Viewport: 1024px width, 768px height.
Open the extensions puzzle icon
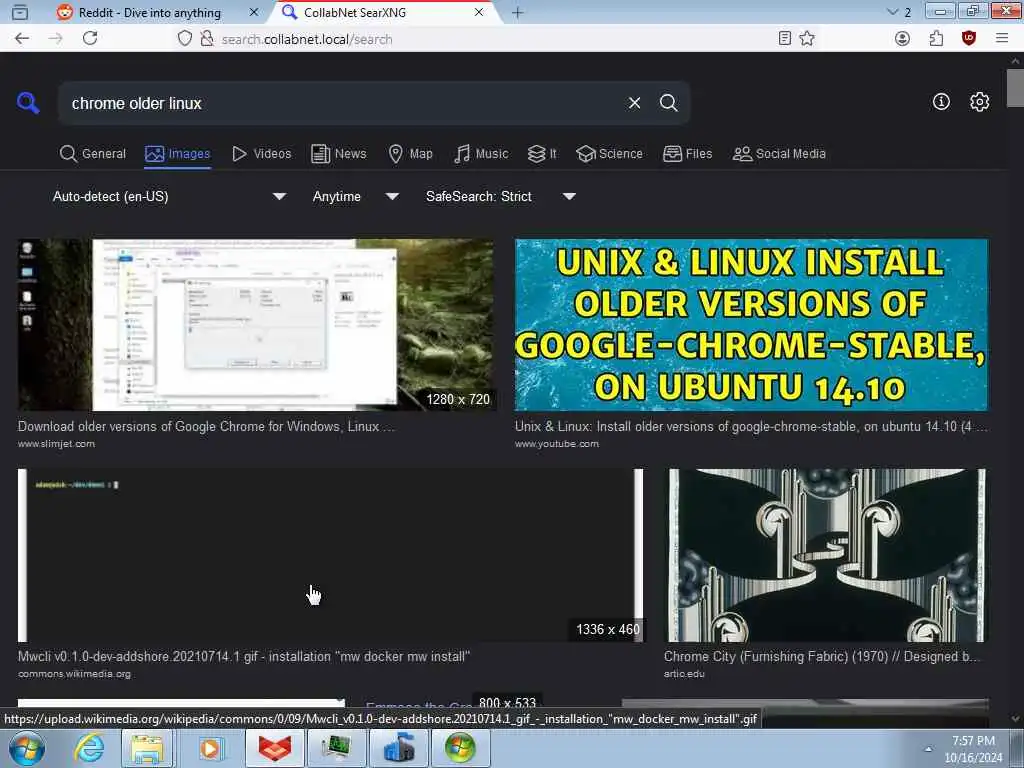936,39
